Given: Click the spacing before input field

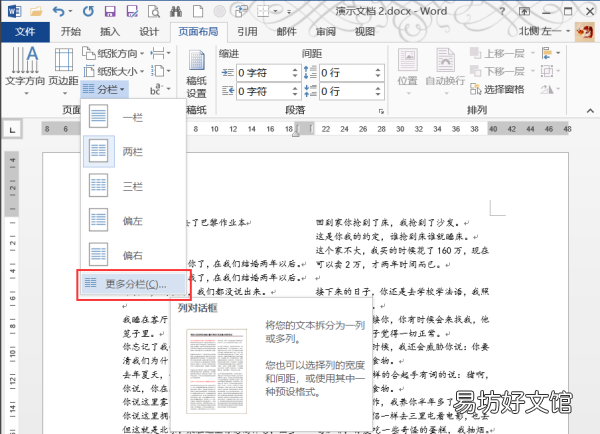Looking at the screenshot, I should (x=346, y=73).
